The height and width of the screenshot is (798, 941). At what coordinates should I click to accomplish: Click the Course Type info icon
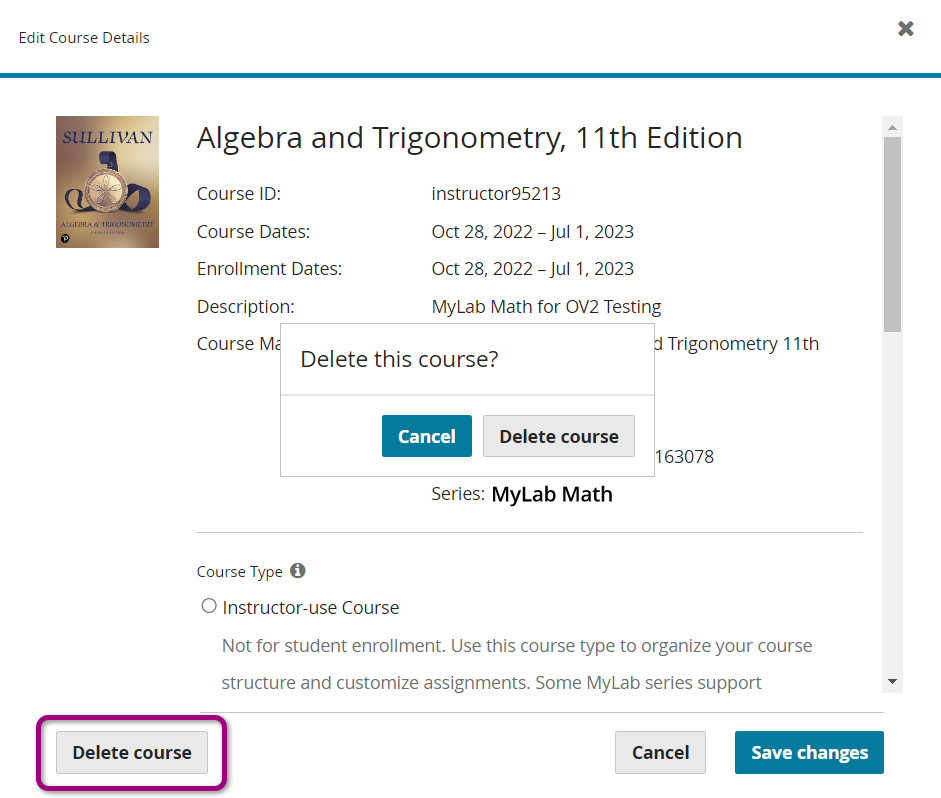(298, 571)
